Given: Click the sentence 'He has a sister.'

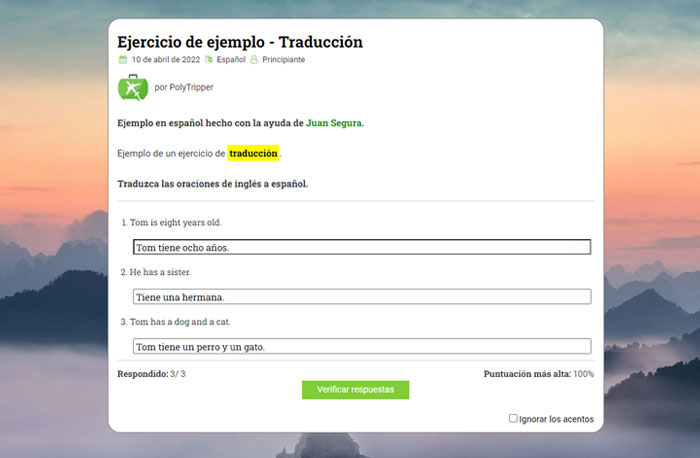Looking at the screenshot, I should click(x=160, y=272).
